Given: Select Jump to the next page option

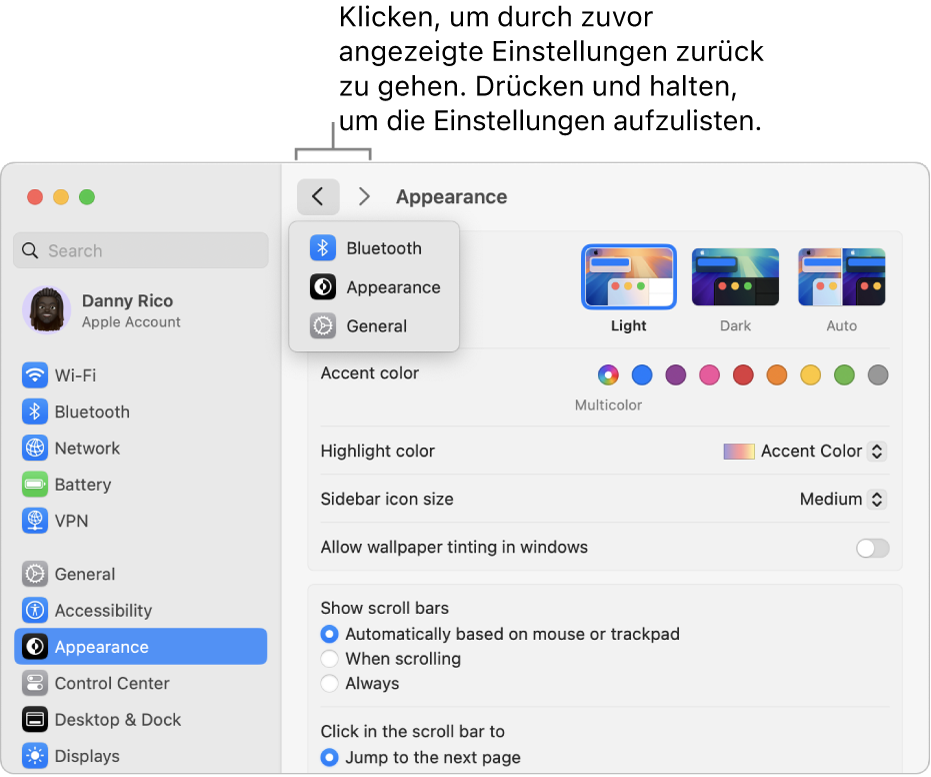Looking at the screenshot, I should pyautogui.click(x=330, y=757).
